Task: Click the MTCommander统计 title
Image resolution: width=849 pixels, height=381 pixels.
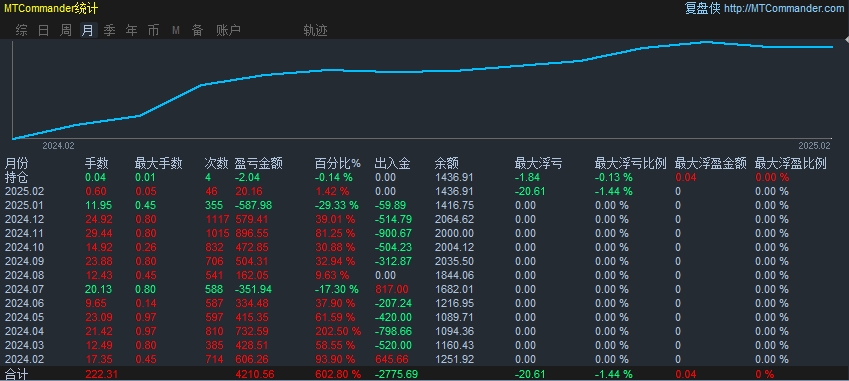Action: point(51,9)
